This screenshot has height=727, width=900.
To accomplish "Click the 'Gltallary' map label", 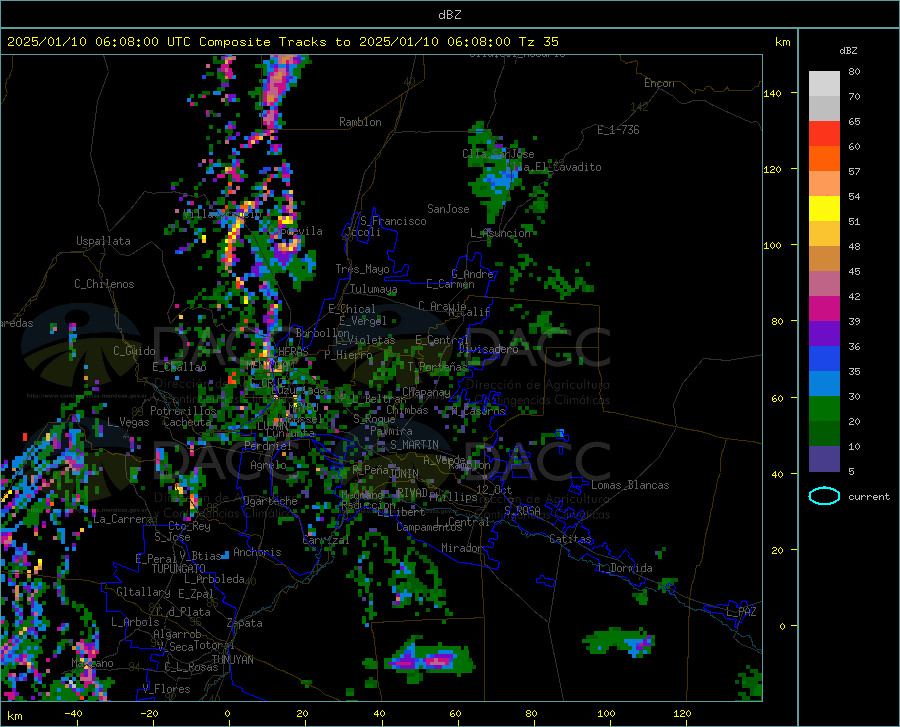I will click(143, 592).
